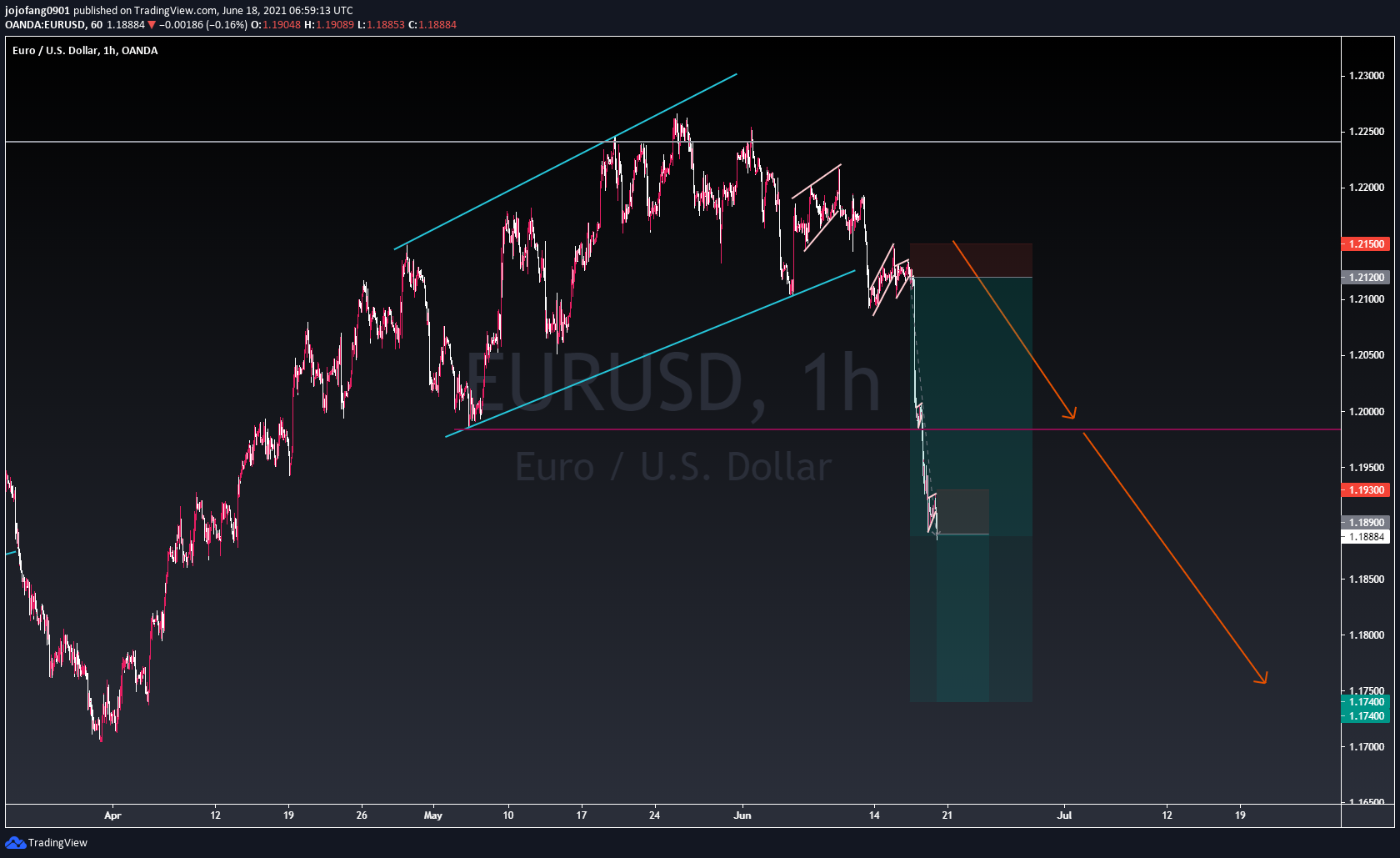The width and height of the screenshot is (1400, 858).
Task: Click the Jun label on time axis
Action: [742, 815]
